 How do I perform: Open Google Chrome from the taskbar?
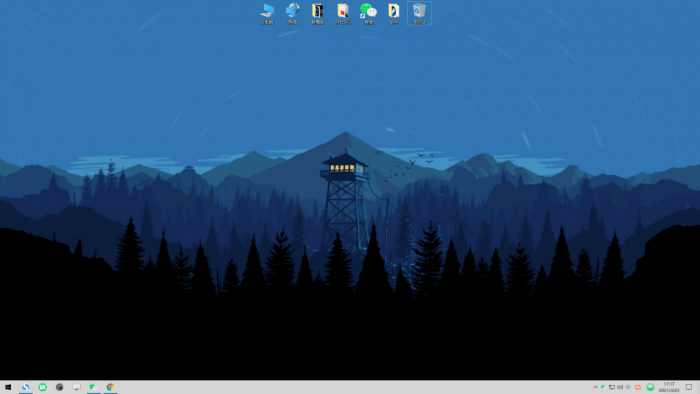point(110,387)
